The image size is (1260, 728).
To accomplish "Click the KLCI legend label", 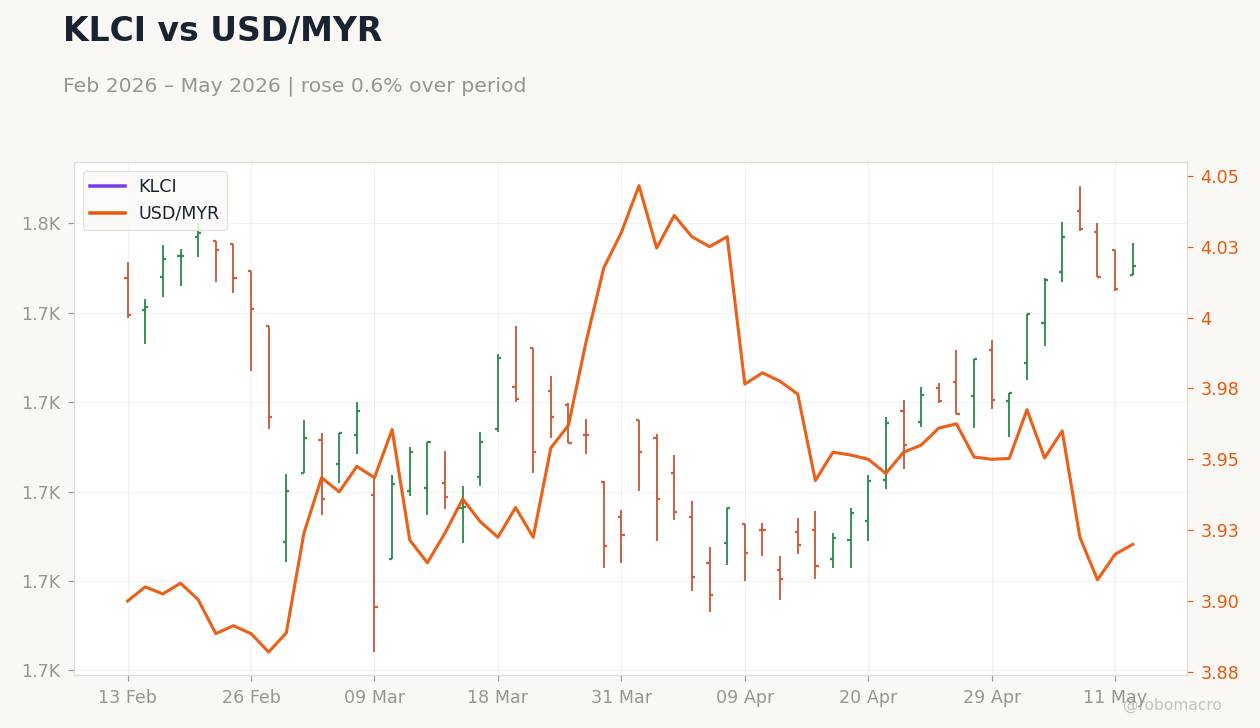I will coord(157,186).
